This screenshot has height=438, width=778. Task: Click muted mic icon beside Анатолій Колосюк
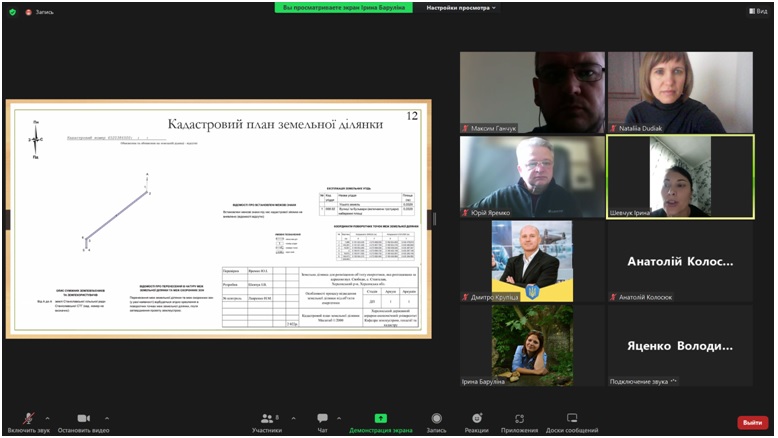pyautogui.click(x=613, y=297)
